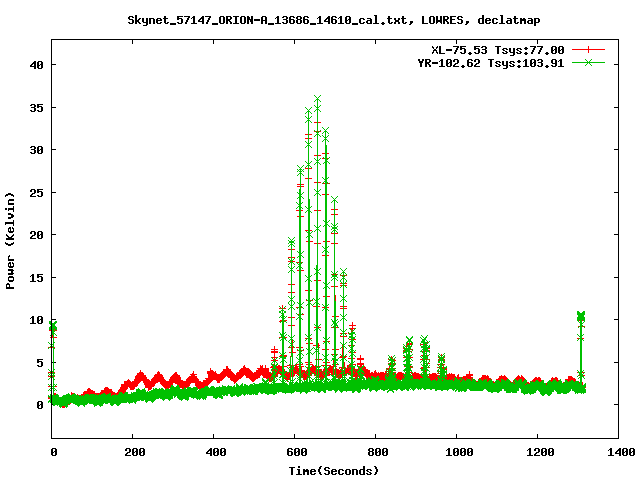640x480 pixels.
Task: Click the y-axis tick label 35
Action: tap(36, 108)
